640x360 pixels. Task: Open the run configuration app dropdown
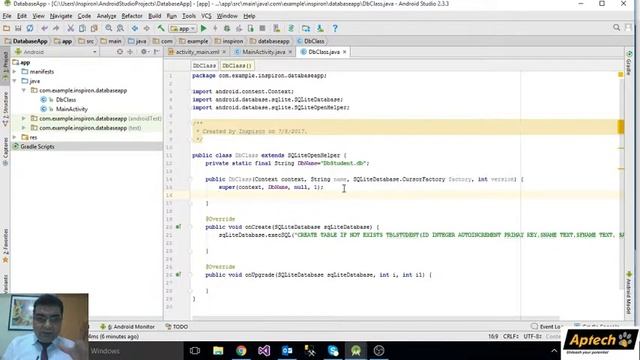pyautogui.click(x=183, y=29)
